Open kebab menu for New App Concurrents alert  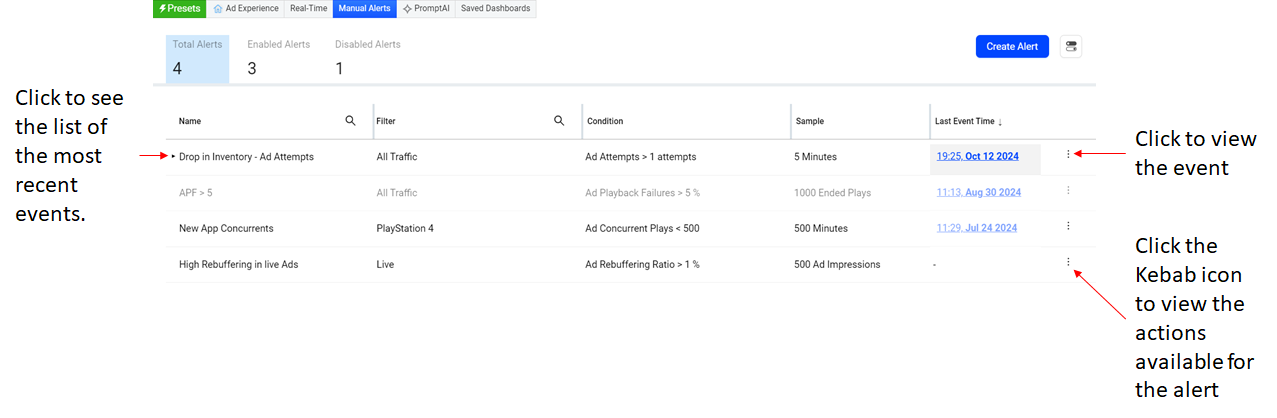pos(1068,226)
